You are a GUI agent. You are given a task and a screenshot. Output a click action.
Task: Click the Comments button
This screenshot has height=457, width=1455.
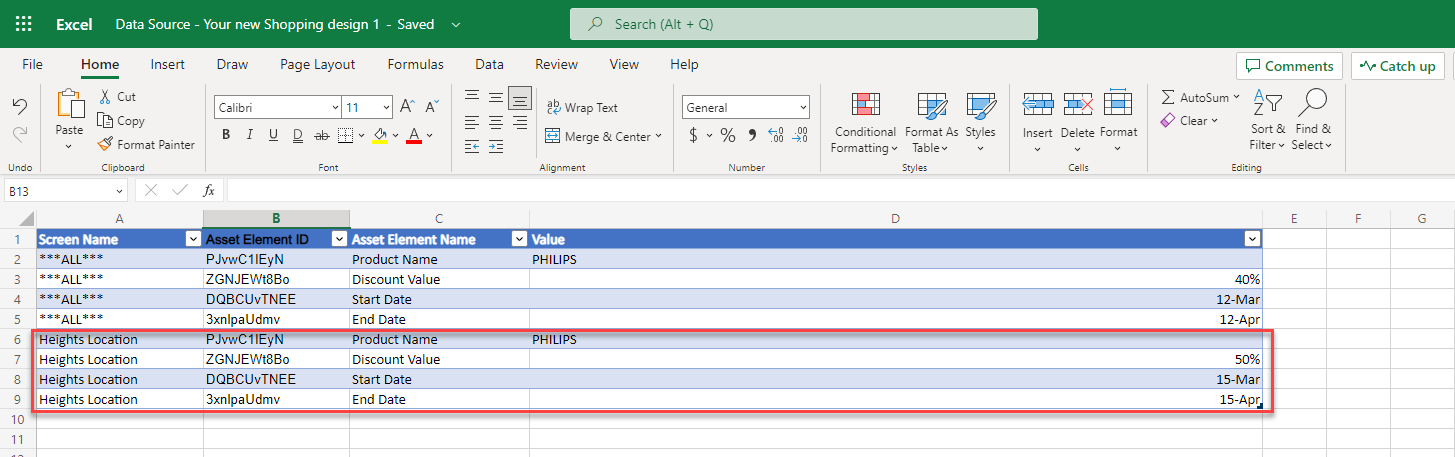coord(1289,66)
